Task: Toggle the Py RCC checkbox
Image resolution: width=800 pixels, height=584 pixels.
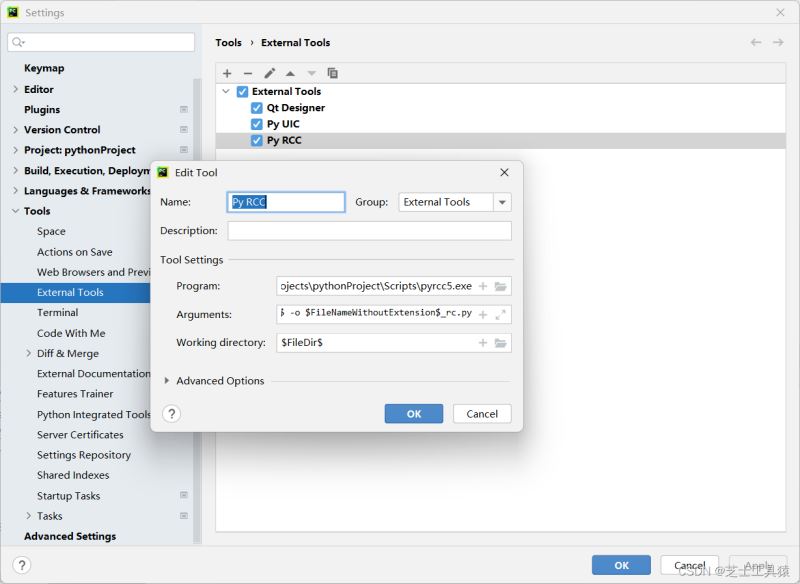Action: (257, 140)
